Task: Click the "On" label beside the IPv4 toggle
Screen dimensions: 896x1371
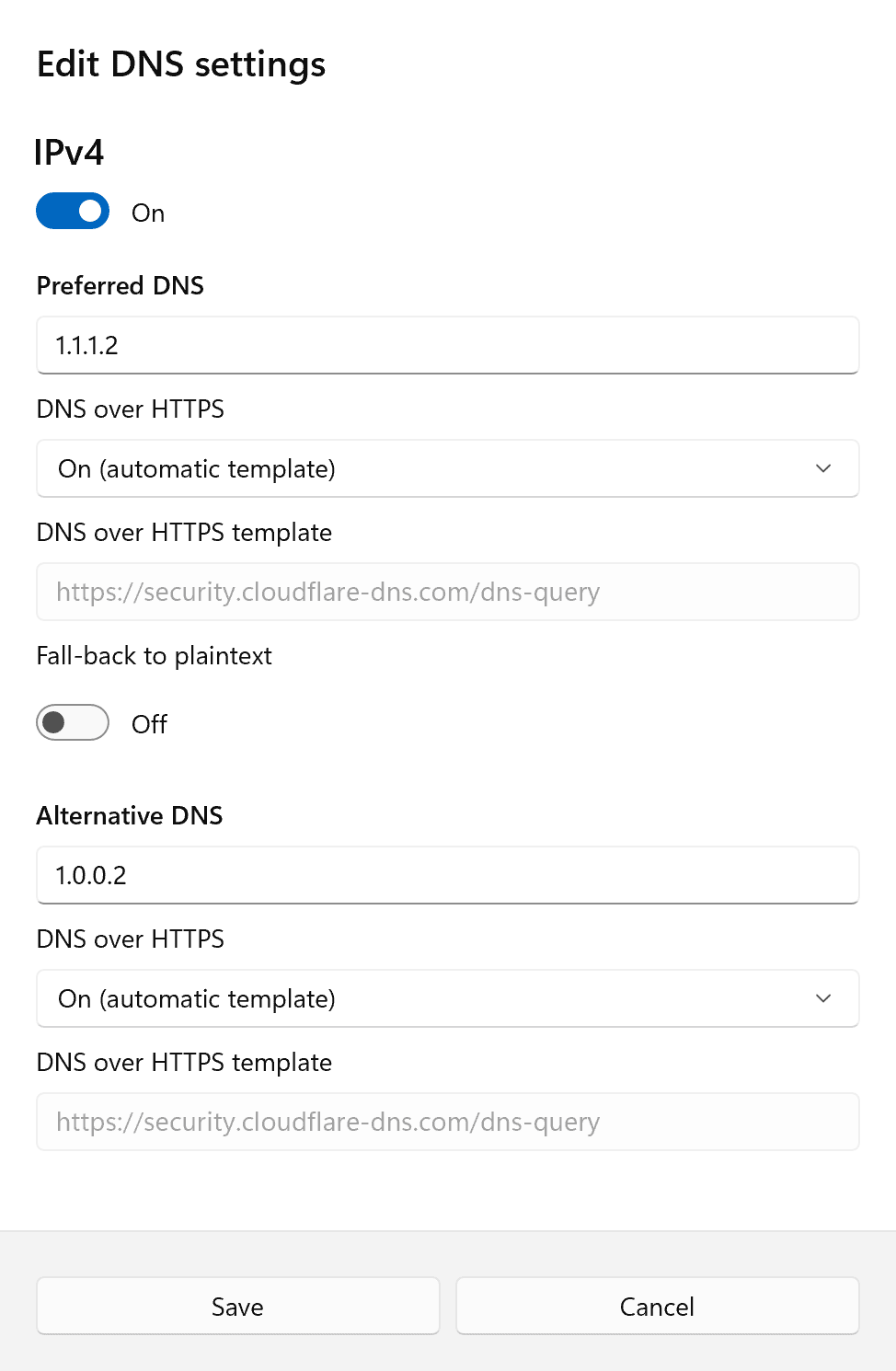Action: 148,213
